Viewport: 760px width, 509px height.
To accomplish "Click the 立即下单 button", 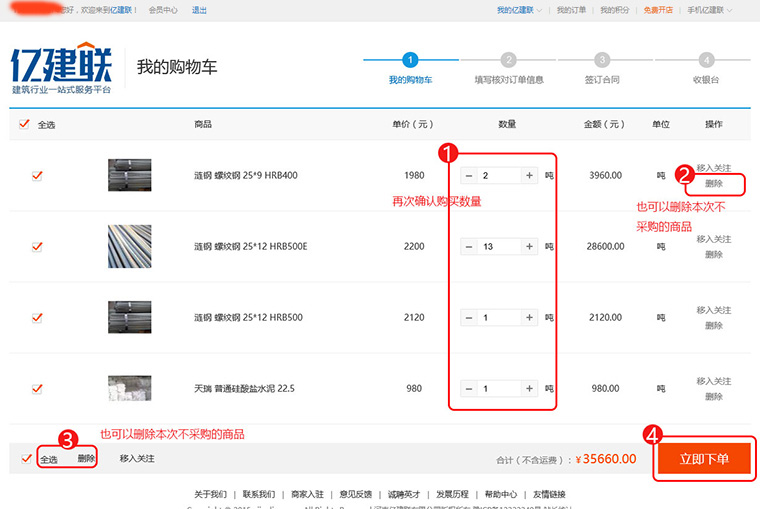I will click(x=704, y=459).
